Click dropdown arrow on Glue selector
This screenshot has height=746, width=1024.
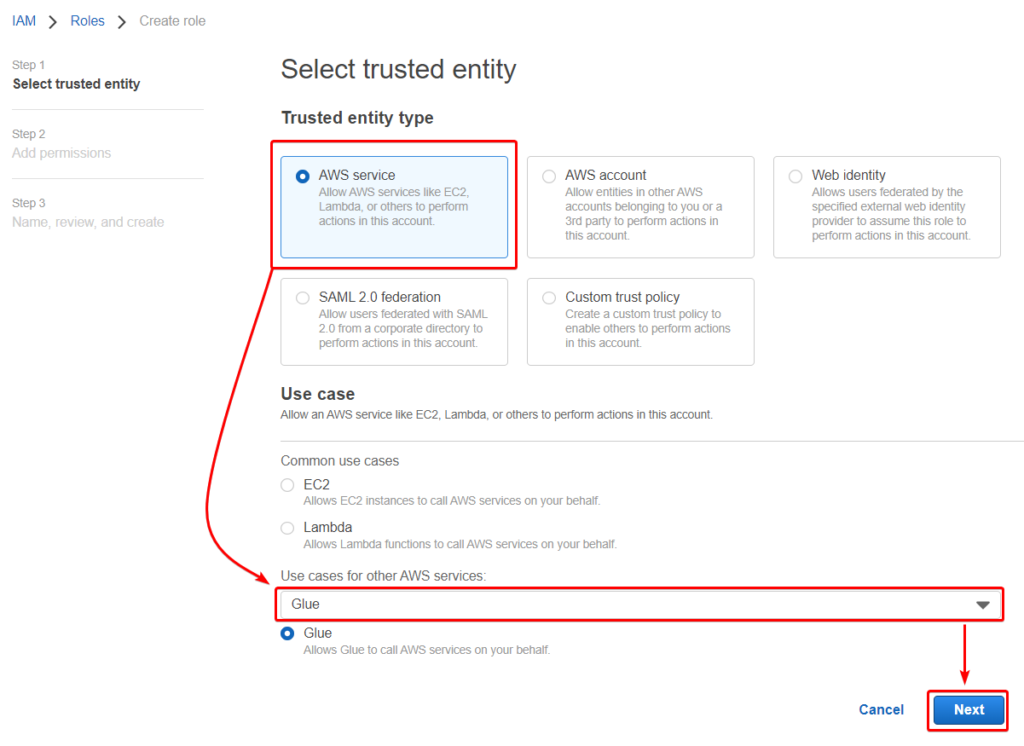pyautogui.click(x=983, y=605)
